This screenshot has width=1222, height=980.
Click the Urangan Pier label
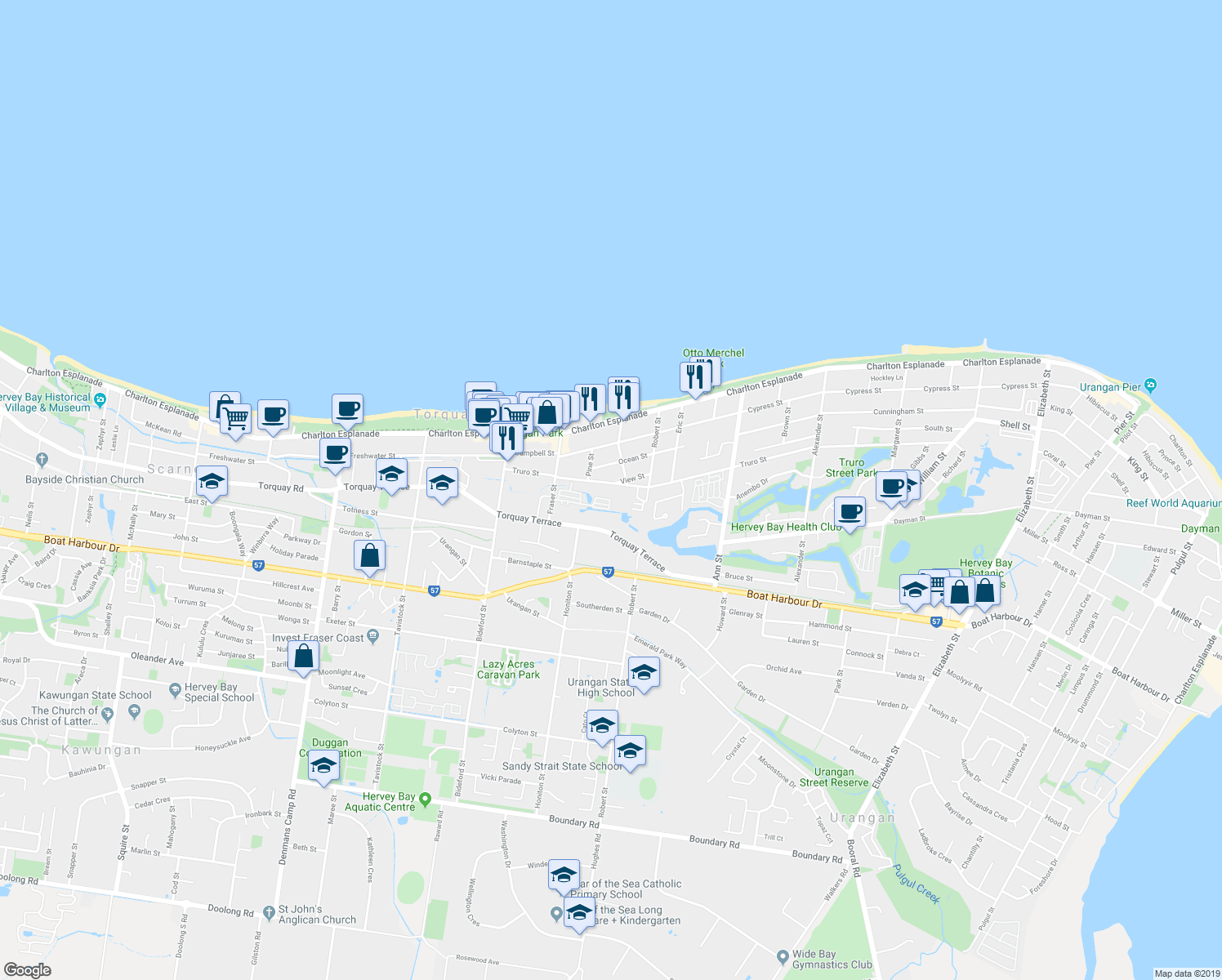1110,387
